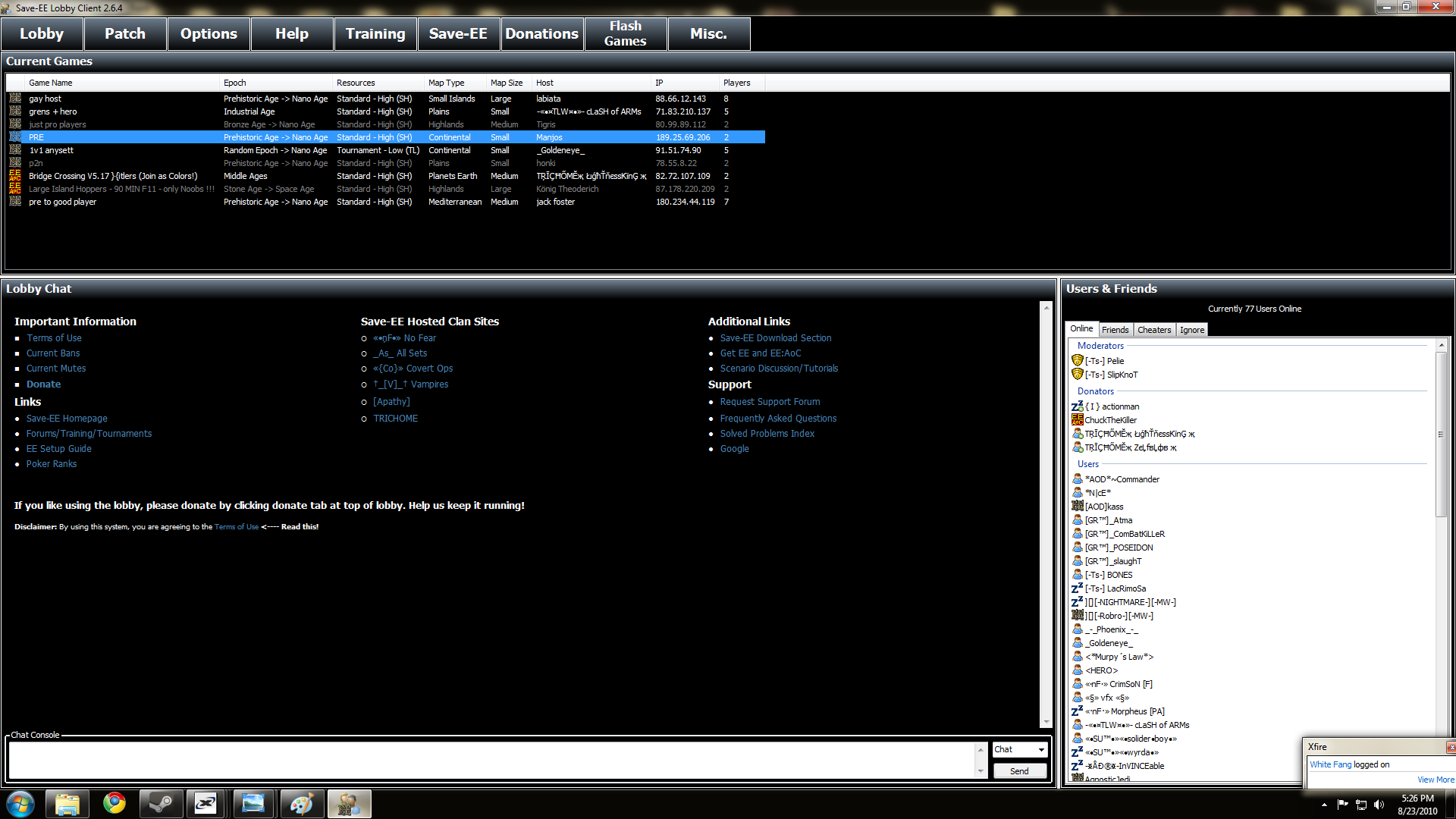The height and width of the screenshot is (819, 1456).
Task: Show hidden system tray icons arrow
Action: (1324, 805)
